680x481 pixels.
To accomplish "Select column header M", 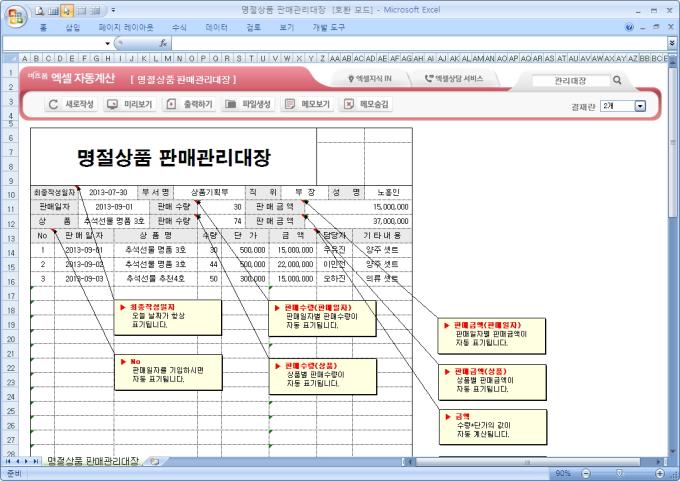I will [167, 58].
